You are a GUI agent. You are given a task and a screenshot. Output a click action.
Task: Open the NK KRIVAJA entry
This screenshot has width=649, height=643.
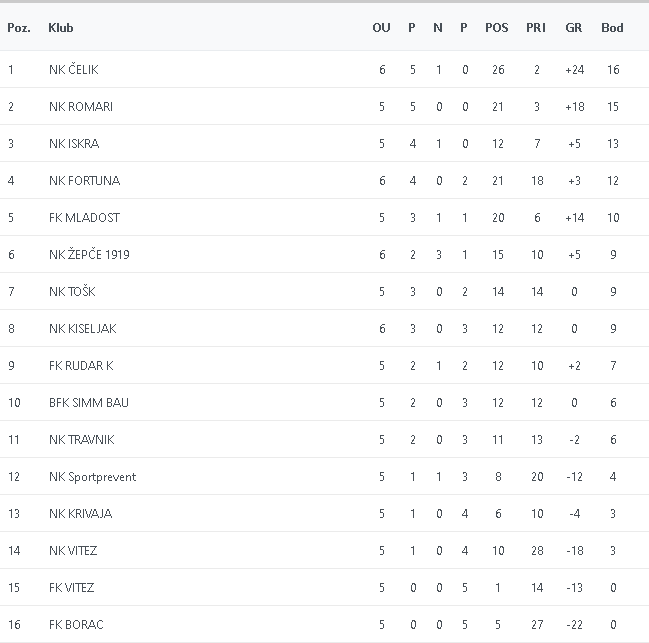tap(80, 514)
